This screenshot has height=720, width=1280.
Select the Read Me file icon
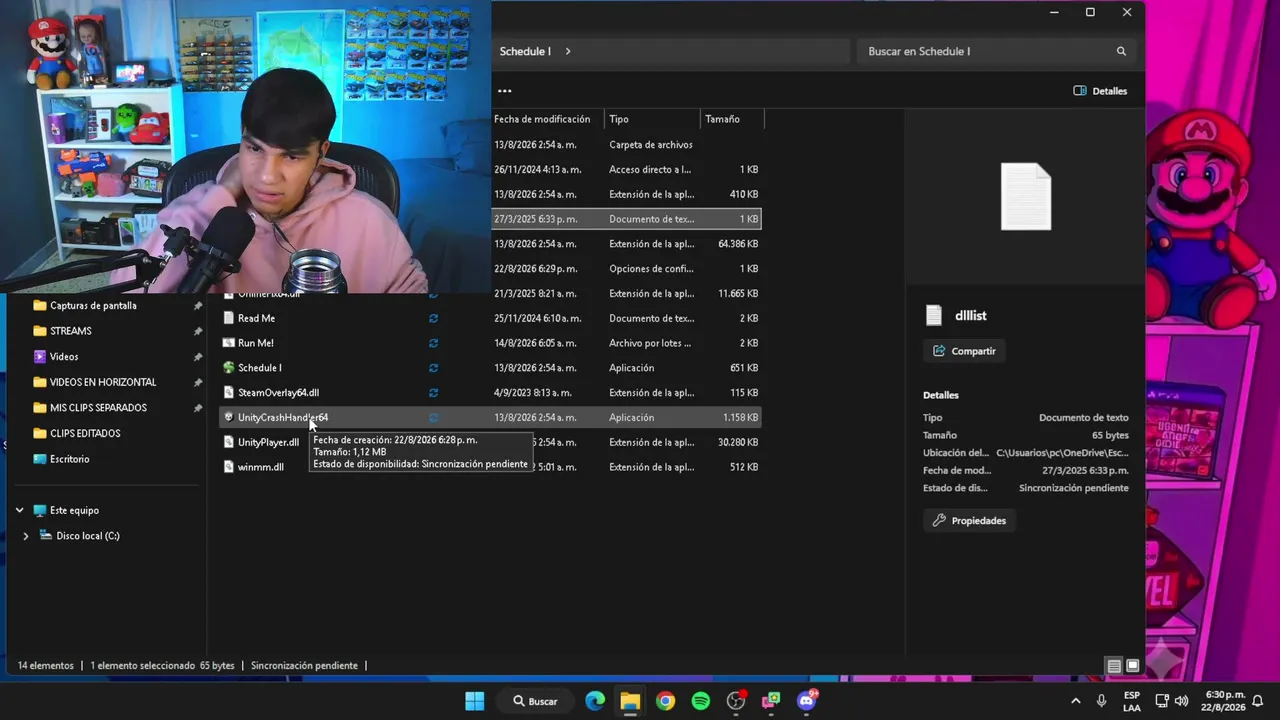(x=229, y=318)
